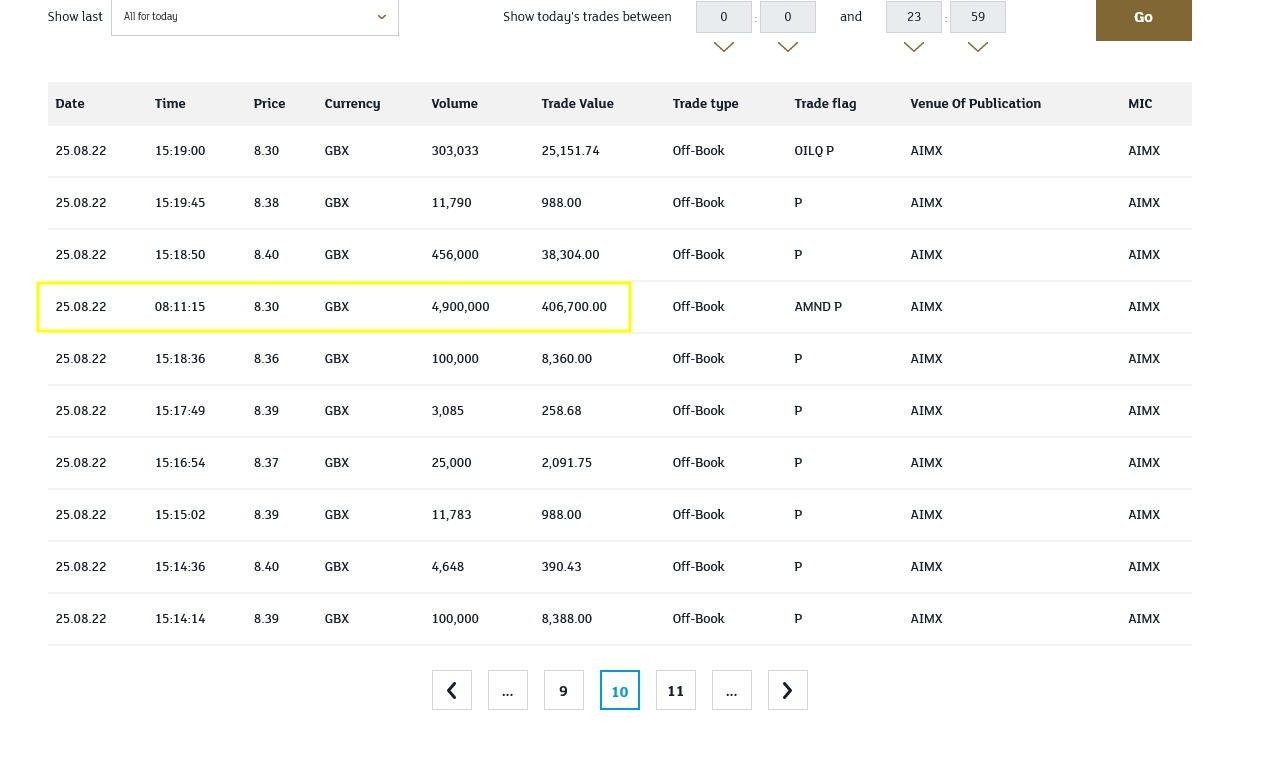Click chevron below end minute 59 field
1271x760 pixels.
click(977, 47)
